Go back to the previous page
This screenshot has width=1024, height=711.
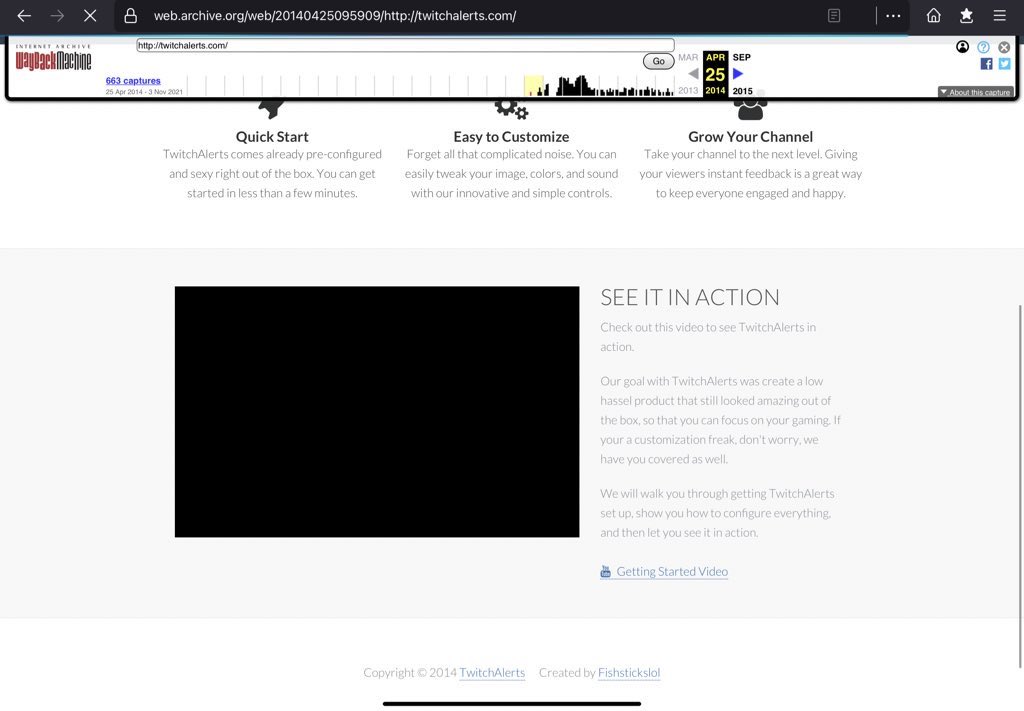[24, 16]
